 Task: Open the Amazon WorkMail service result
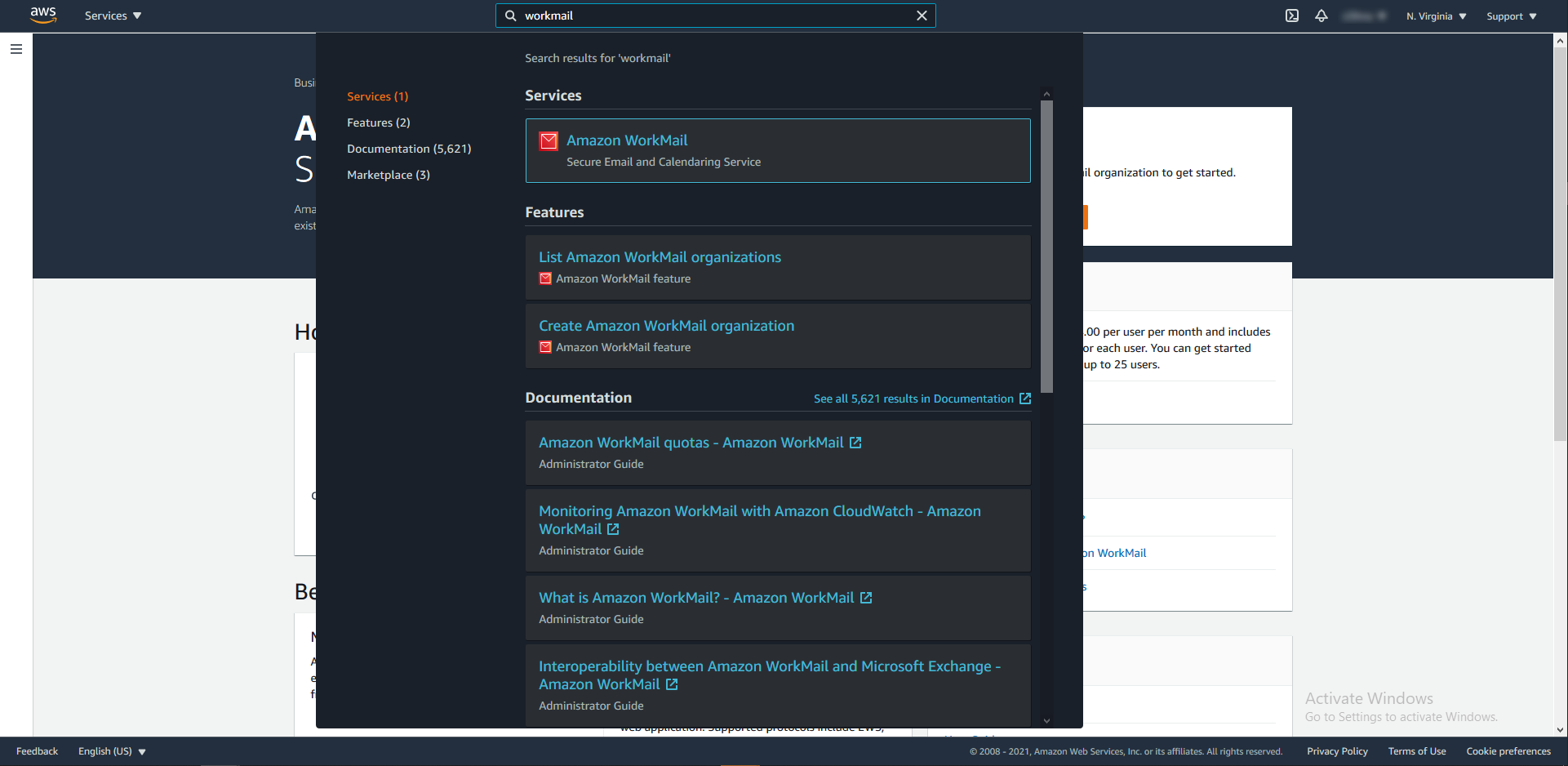pos(778,150)
